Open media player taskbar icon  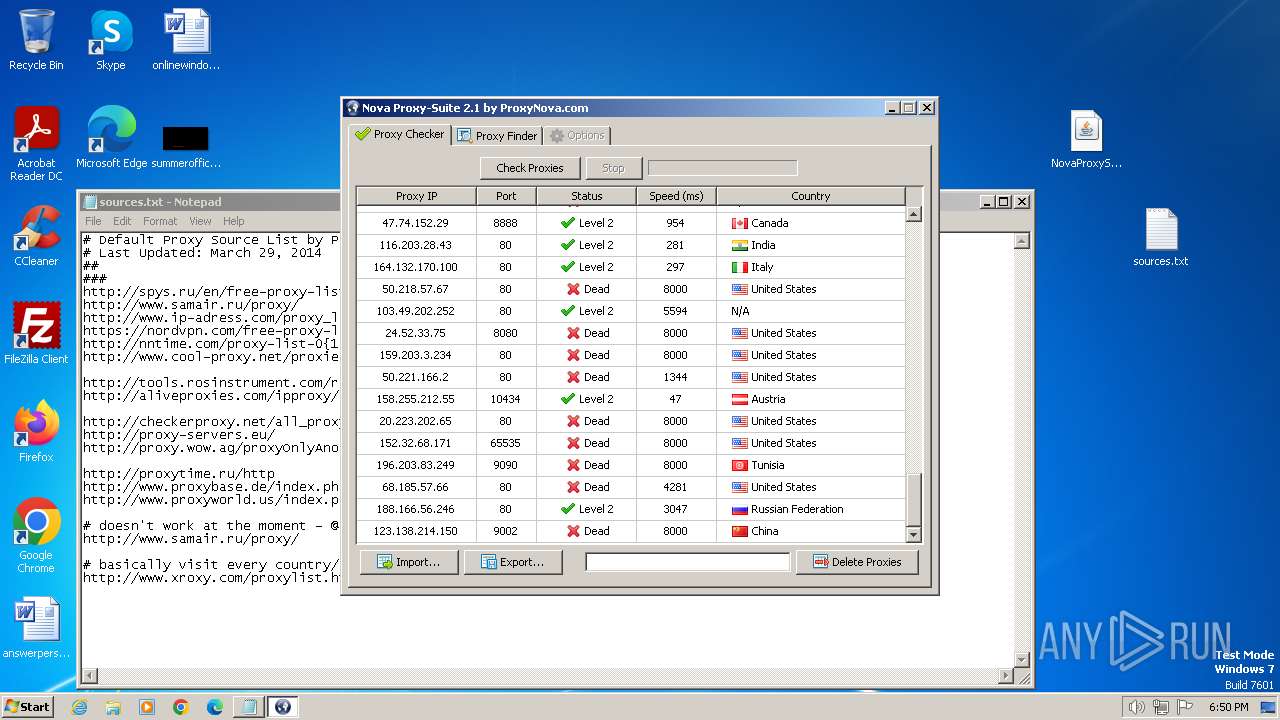147,707
